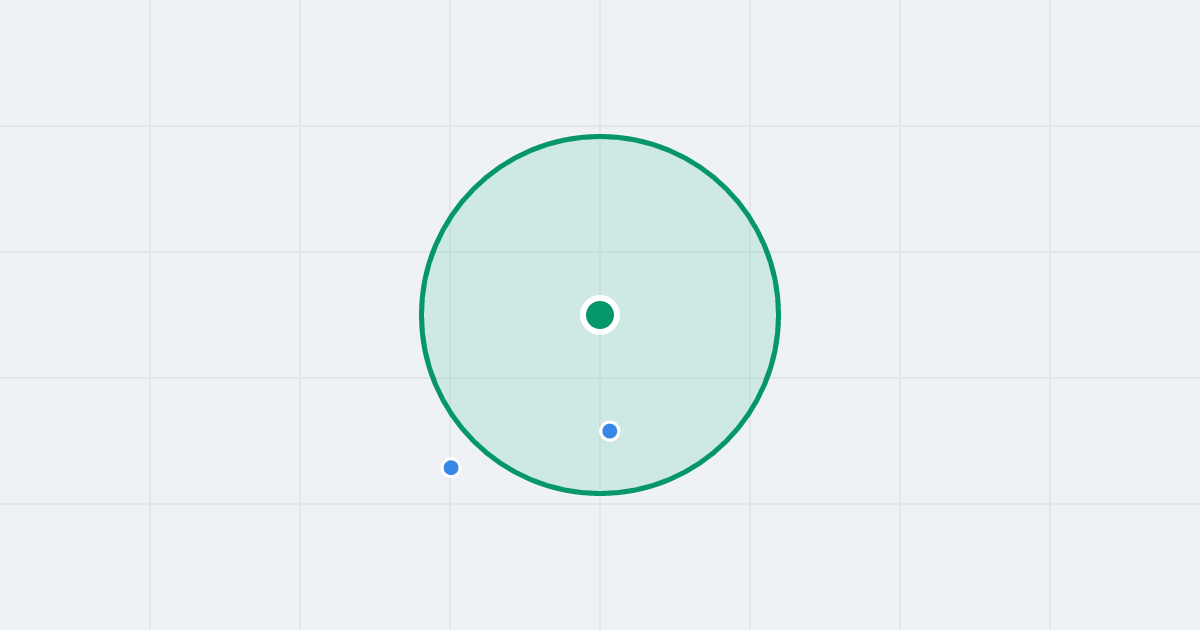The height and width of the screenshot is (630, 1200).
Task: Select the blue dot inside the green circle
Action: click(x=610, y=431)
